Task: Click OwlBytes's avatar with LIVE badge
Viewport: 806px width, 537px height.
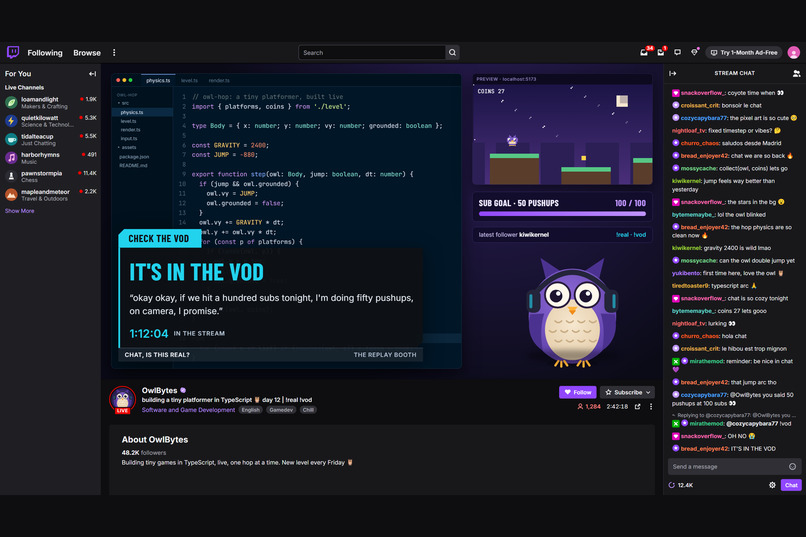Action: point(122,399)
